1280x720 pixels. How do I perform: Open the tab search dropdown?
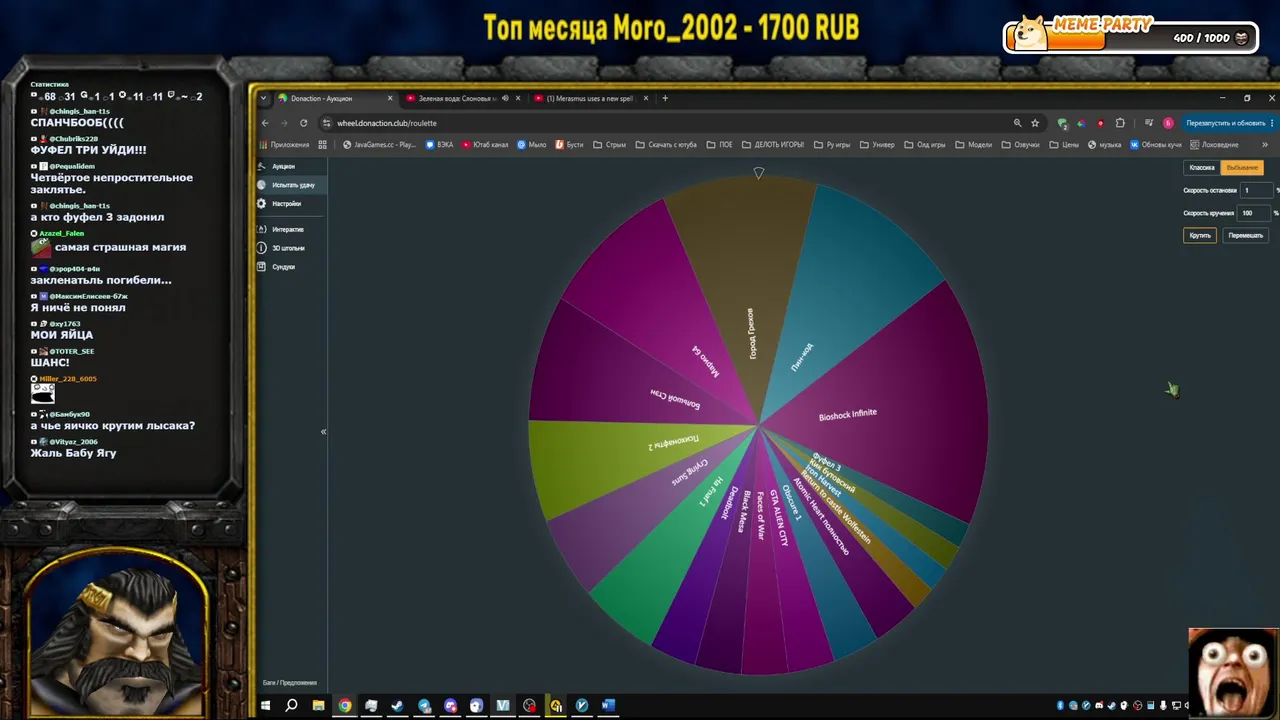point(263,98)
